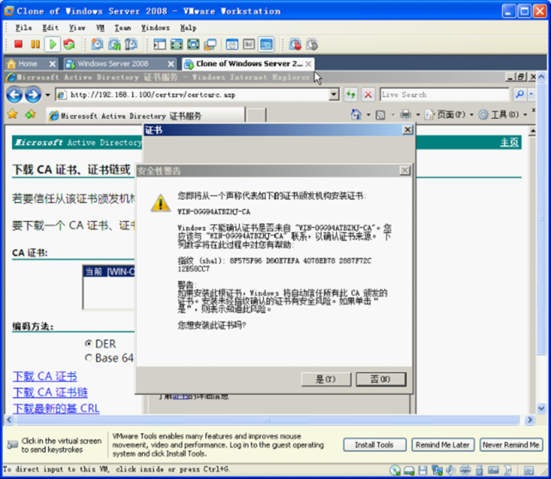Click the Install Tools button

(374, 445)
